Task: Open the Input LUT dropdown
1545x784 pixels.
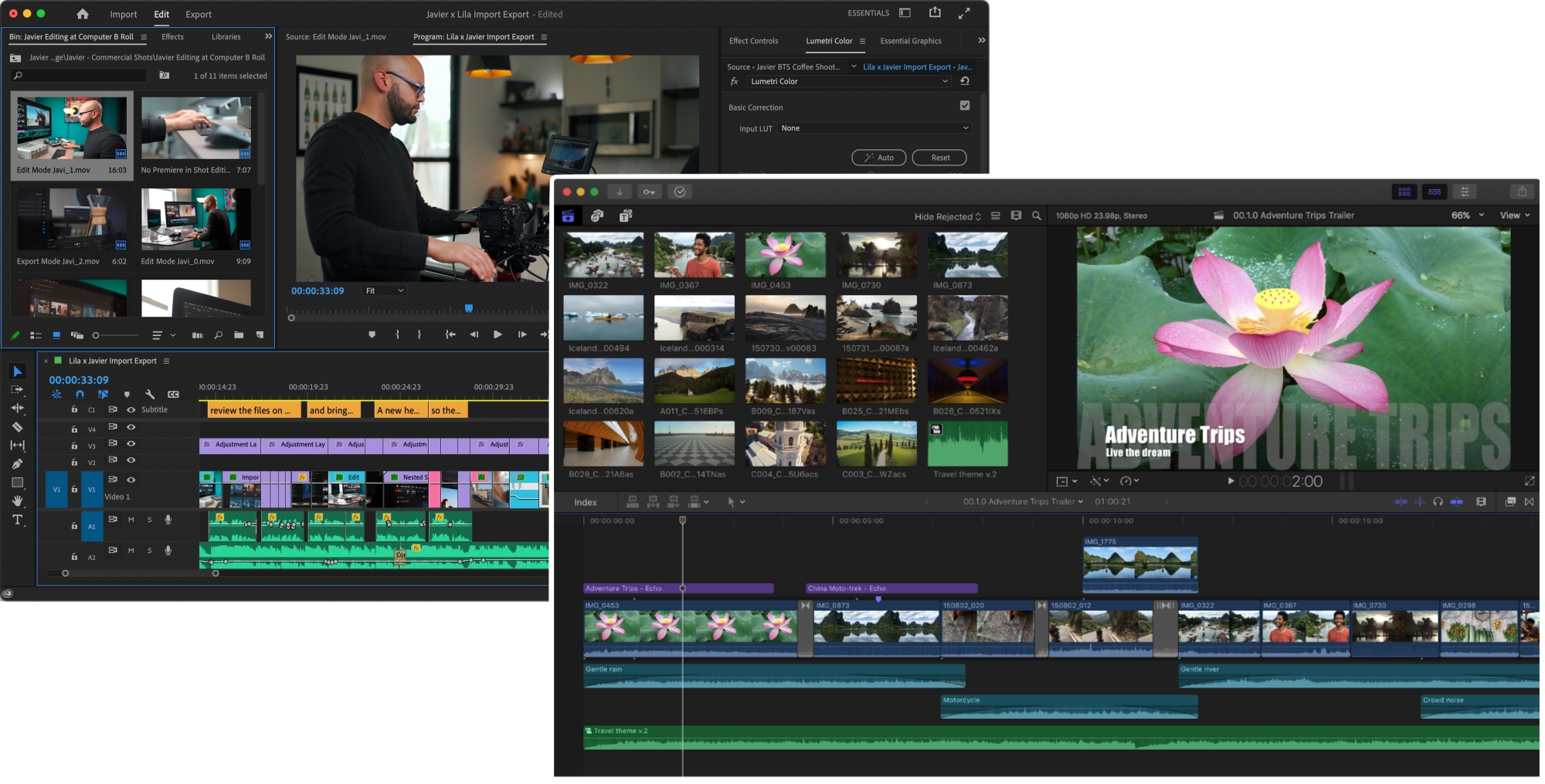Action: [874, 128]
